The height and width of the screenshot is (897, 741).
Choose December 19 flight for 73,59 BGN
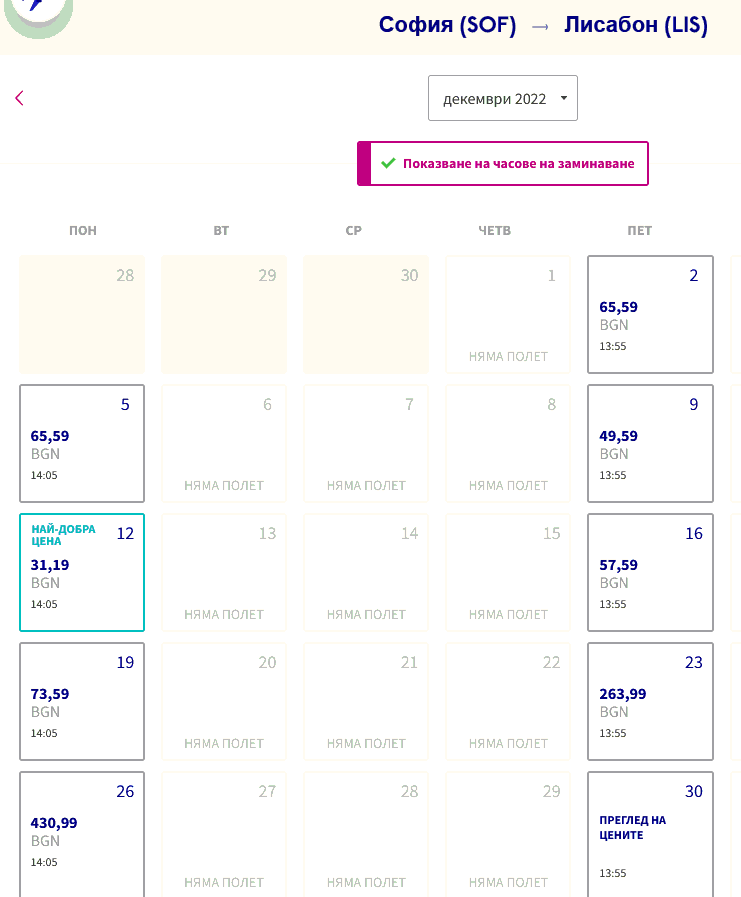click(x=82, y=701)
